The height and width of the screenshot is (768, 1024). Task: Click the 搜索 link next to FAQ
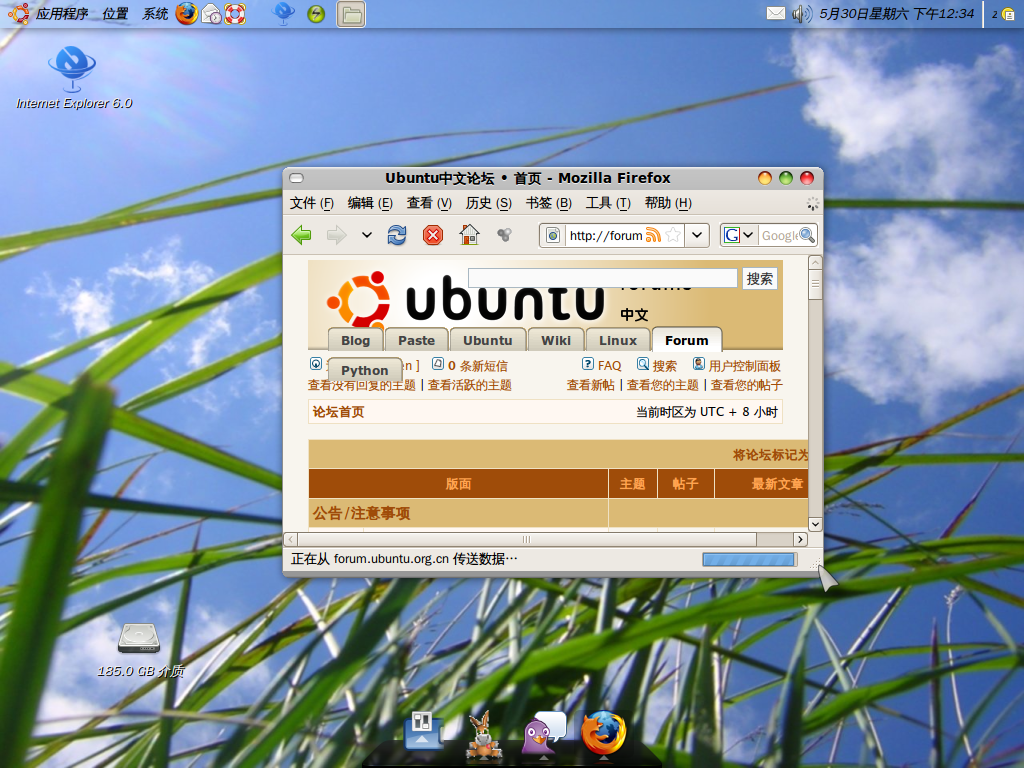click(664, 366)
